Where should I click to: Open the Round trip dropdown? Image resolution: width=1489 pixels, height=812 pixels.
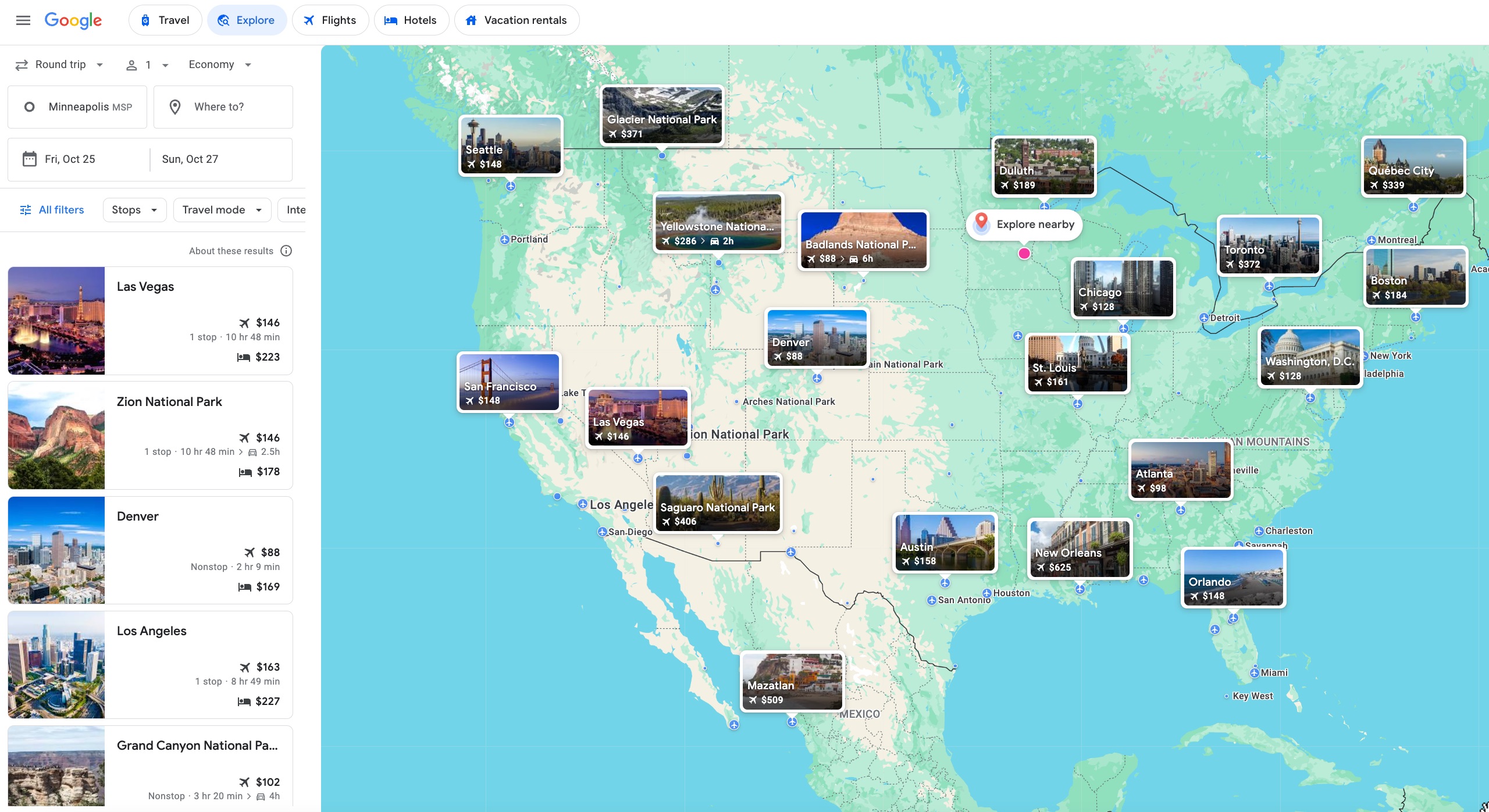coord(60,65)
